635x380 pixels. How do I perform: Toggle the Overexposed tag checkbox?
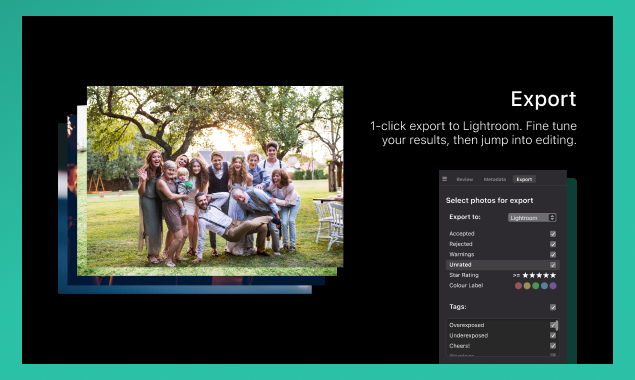coord(553,325)
